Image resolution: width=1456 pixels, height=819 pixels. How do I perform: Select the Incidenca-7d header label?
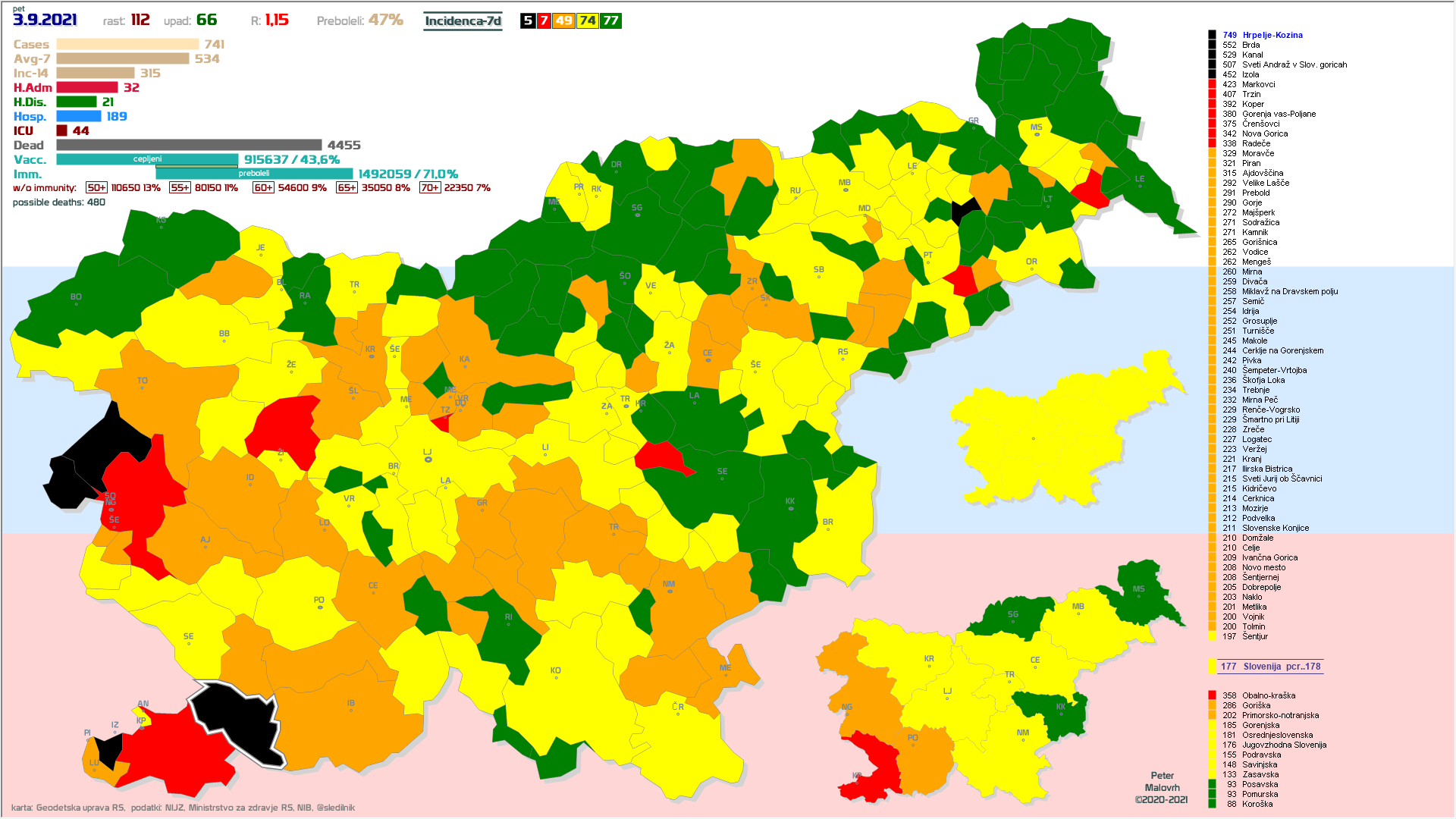pyautogui.click(x=463, y=21)
